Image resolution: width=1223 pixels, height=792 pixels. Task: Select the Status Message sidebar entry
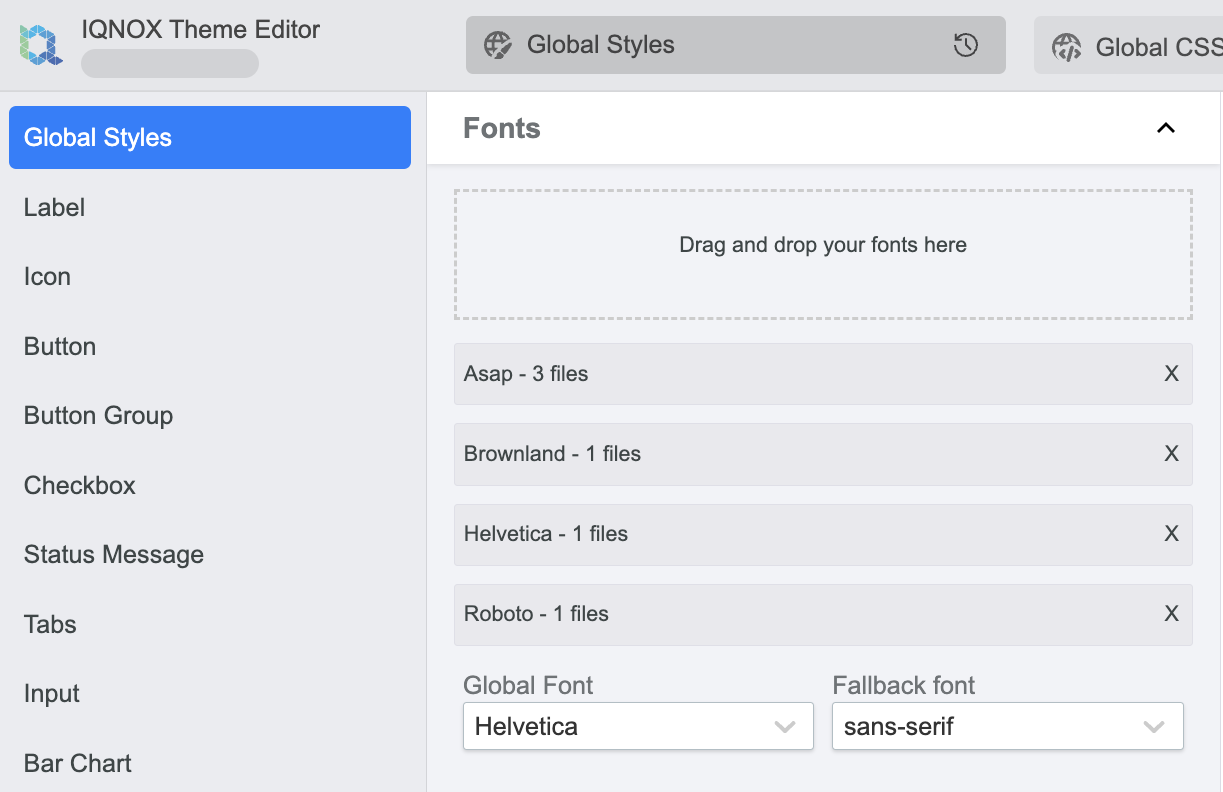tap(113, 554)
